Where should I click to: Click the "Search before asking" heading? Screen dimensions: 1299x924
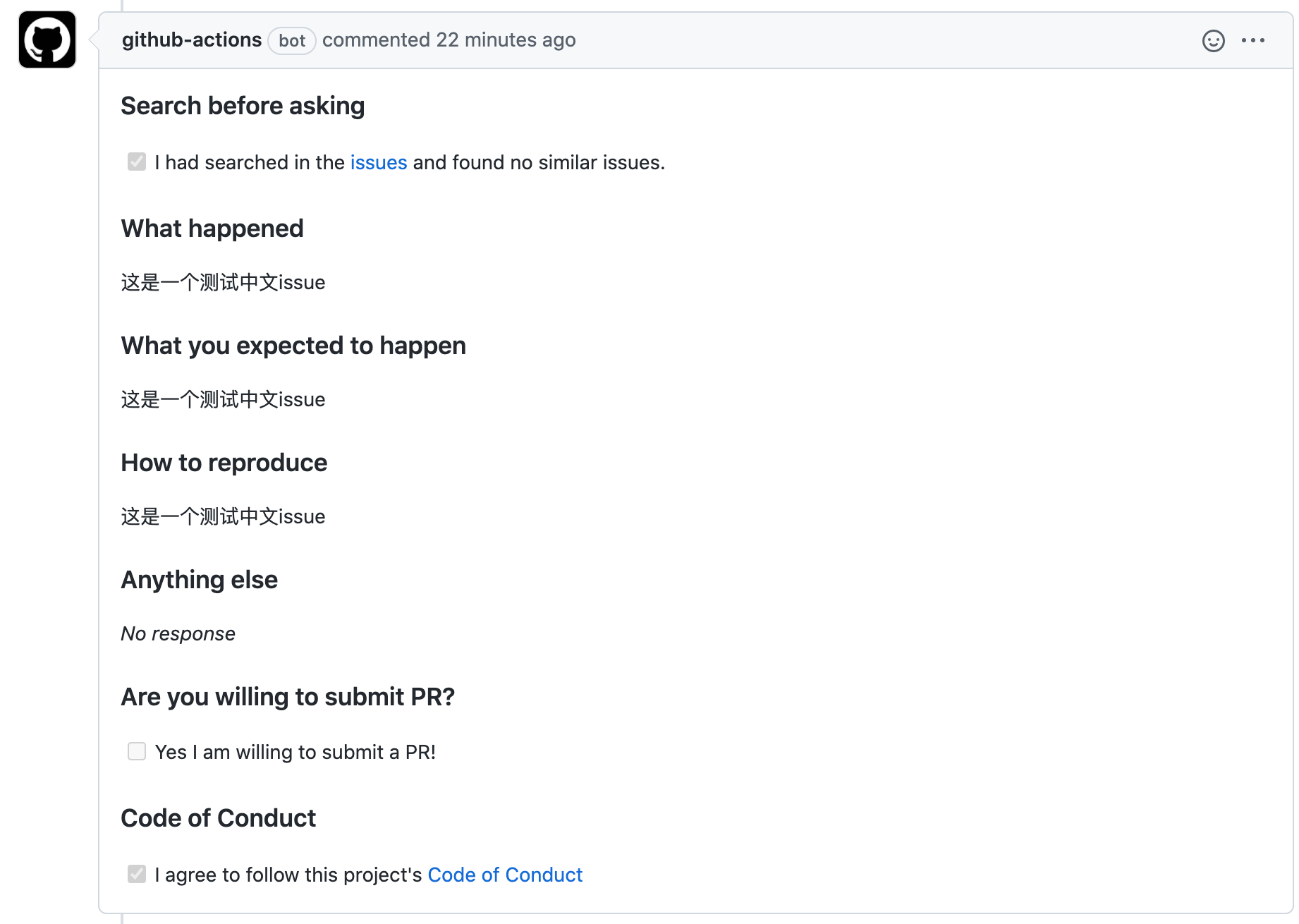(243, 107)
